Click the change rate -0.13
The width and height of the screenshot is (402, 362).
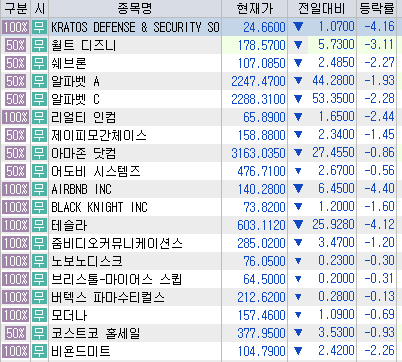379,297
